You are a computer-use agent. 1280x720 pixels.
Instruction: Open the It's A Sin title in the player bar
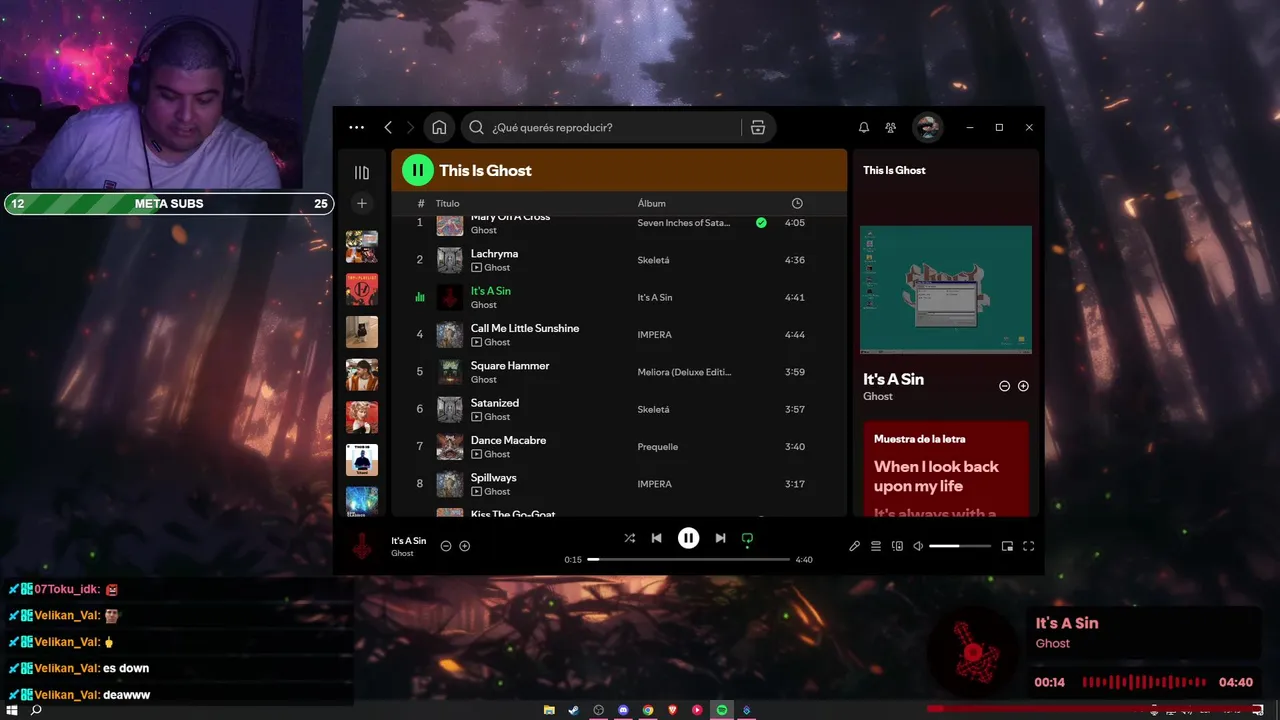(x=409, y=541)
